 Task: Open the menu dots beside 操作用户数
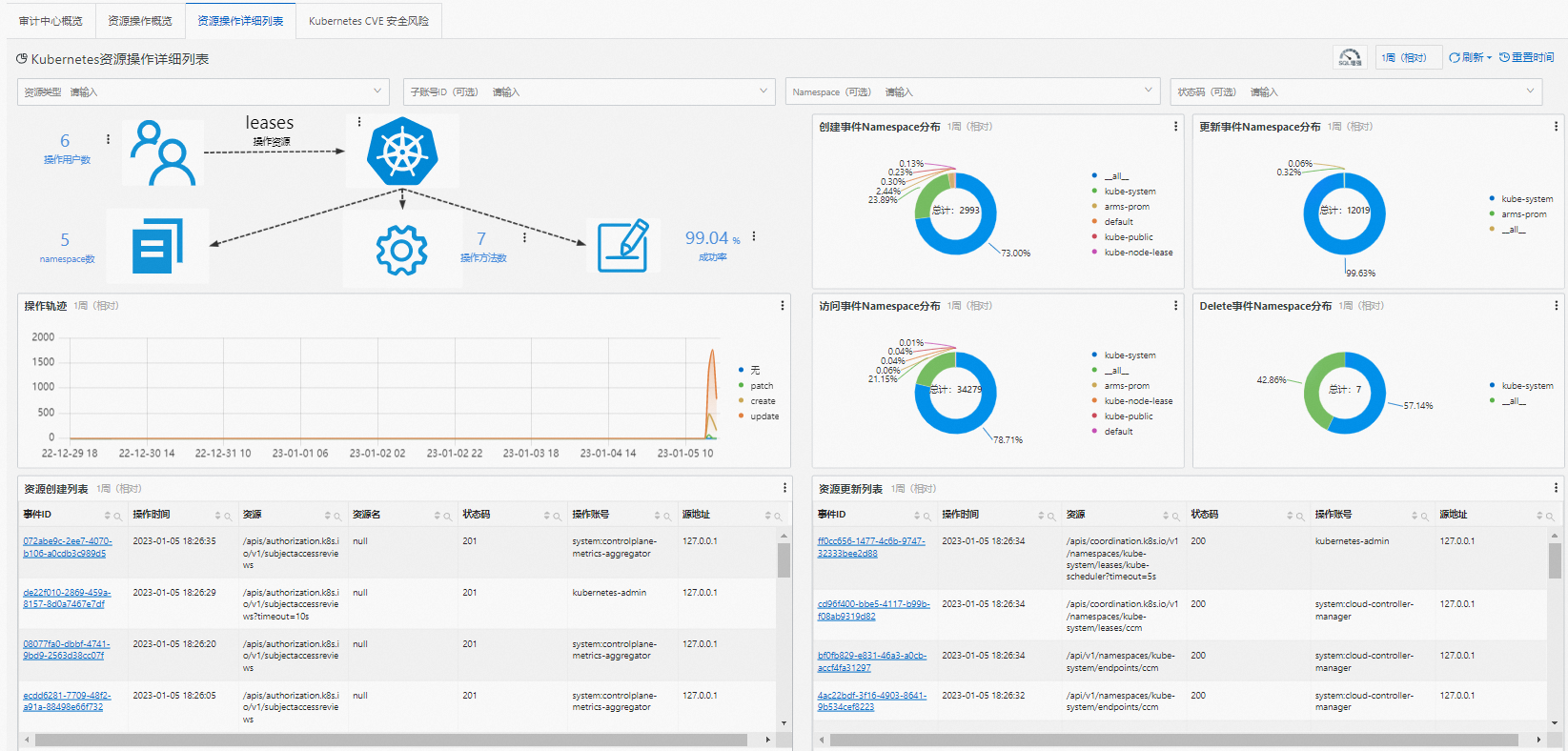(108, 139)
